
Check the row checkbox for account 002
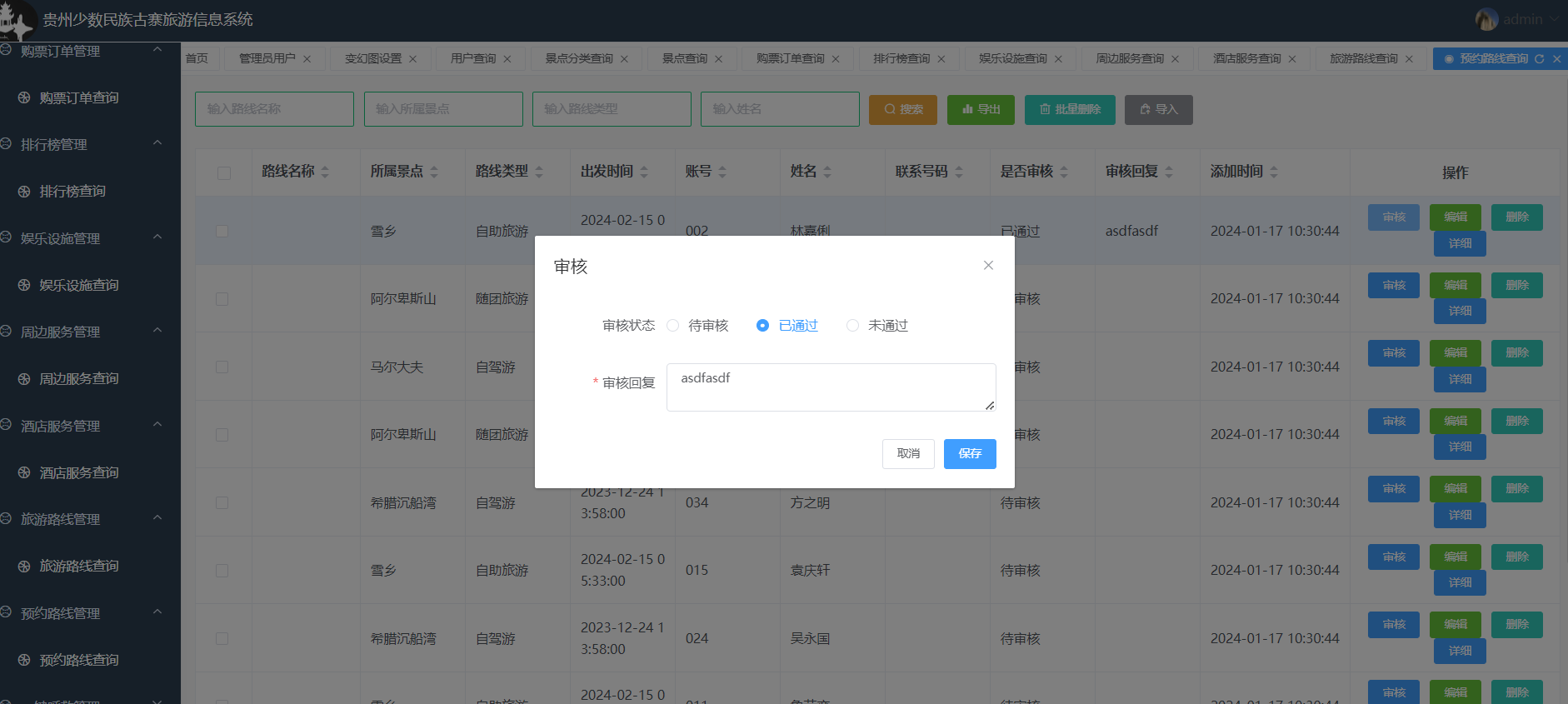(222, 231)
